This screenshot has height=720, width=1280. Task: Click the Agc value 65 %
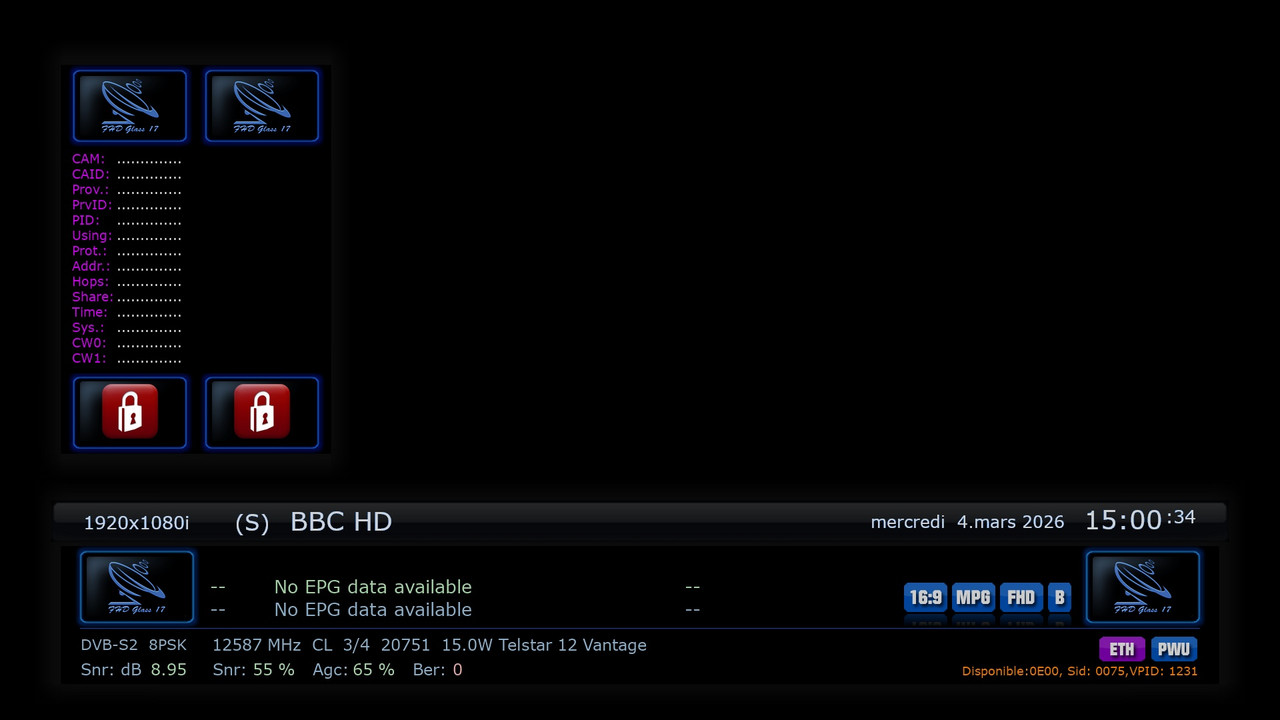(374, 670)
